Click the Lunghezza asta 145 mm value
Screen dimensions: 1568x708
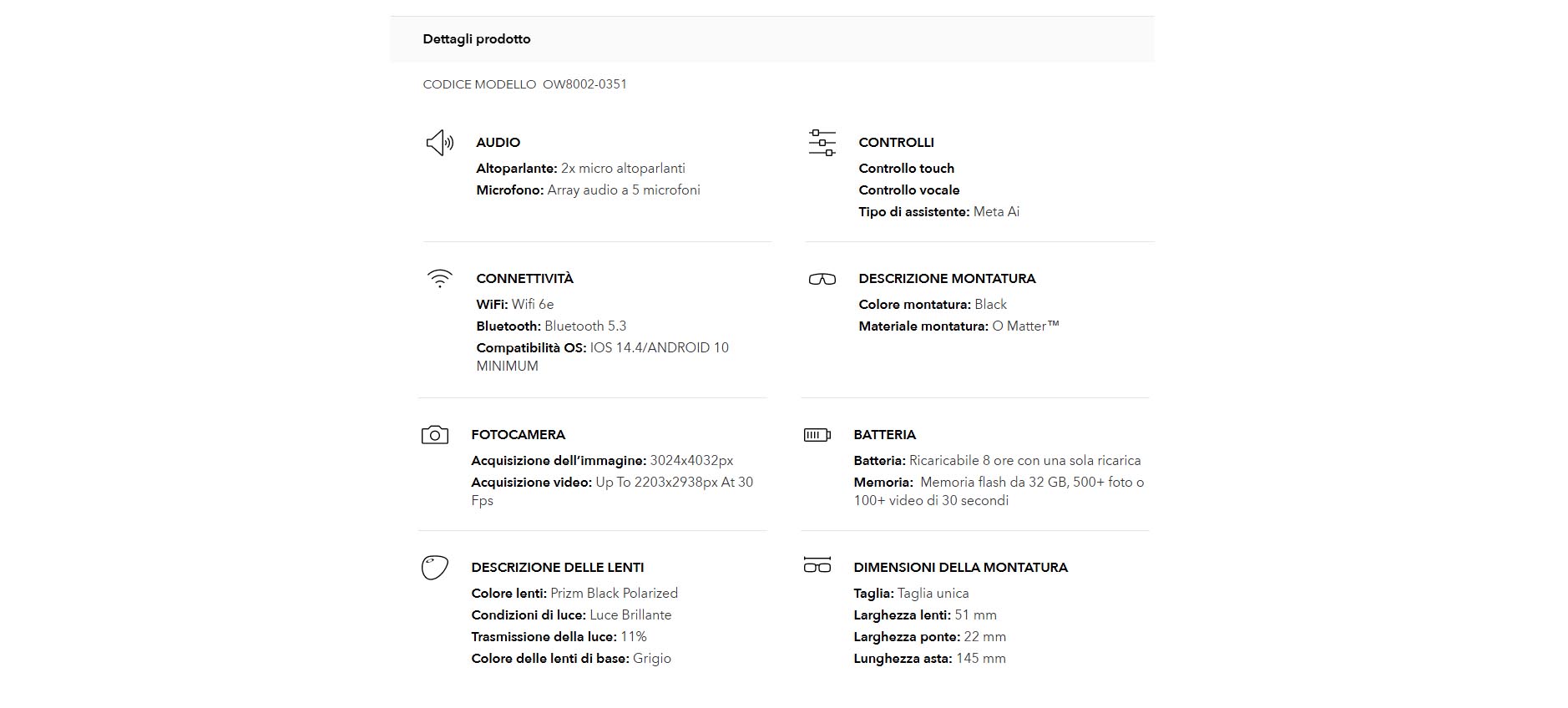coord(980,659)
